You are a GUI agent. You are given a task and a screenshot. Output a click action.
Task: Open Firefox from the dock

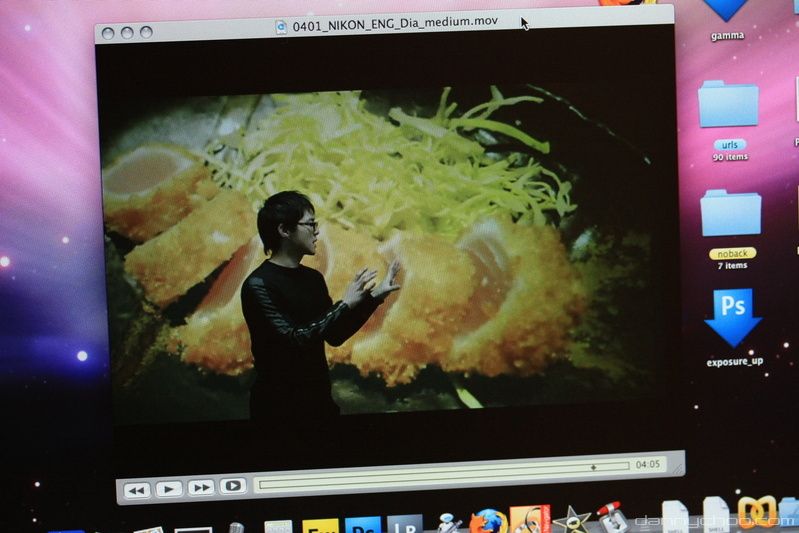(489, 522)
